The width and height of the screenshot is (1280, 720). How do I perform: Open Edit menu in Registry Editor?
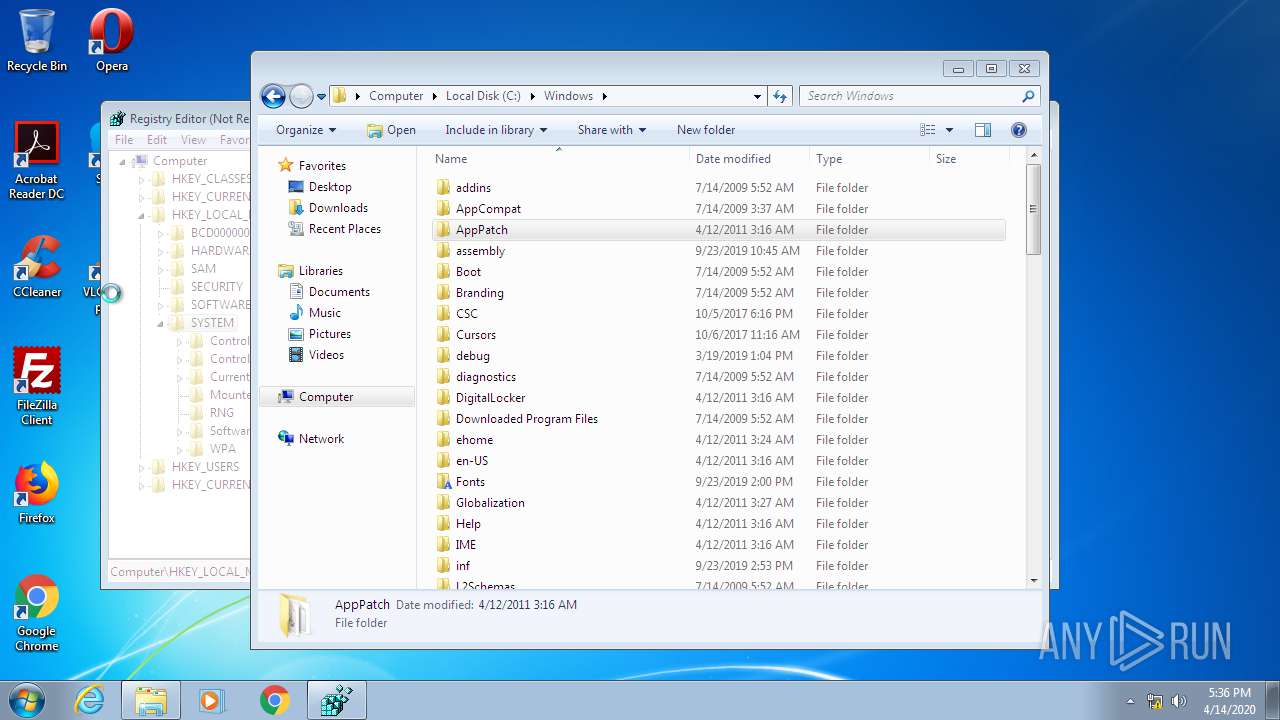(157, 140)
